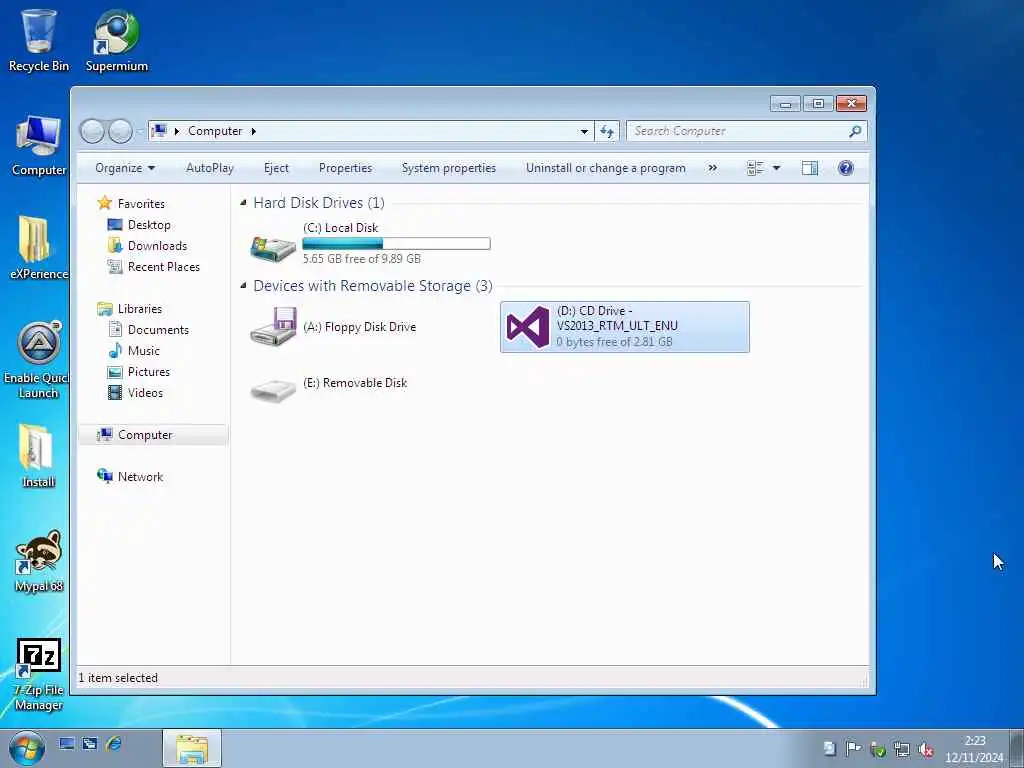Launch Internet Explorer from quick launch

click(x=114, y=744)
